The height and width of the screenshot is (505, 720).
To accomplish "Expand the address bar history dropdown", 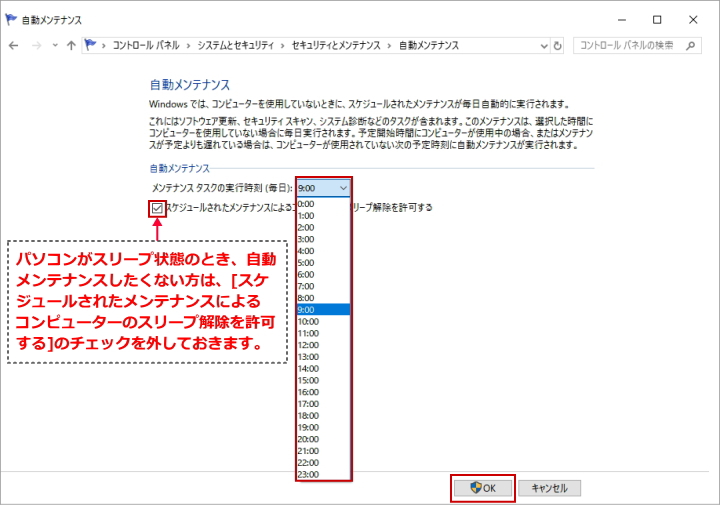I will [x=542, y=45].
